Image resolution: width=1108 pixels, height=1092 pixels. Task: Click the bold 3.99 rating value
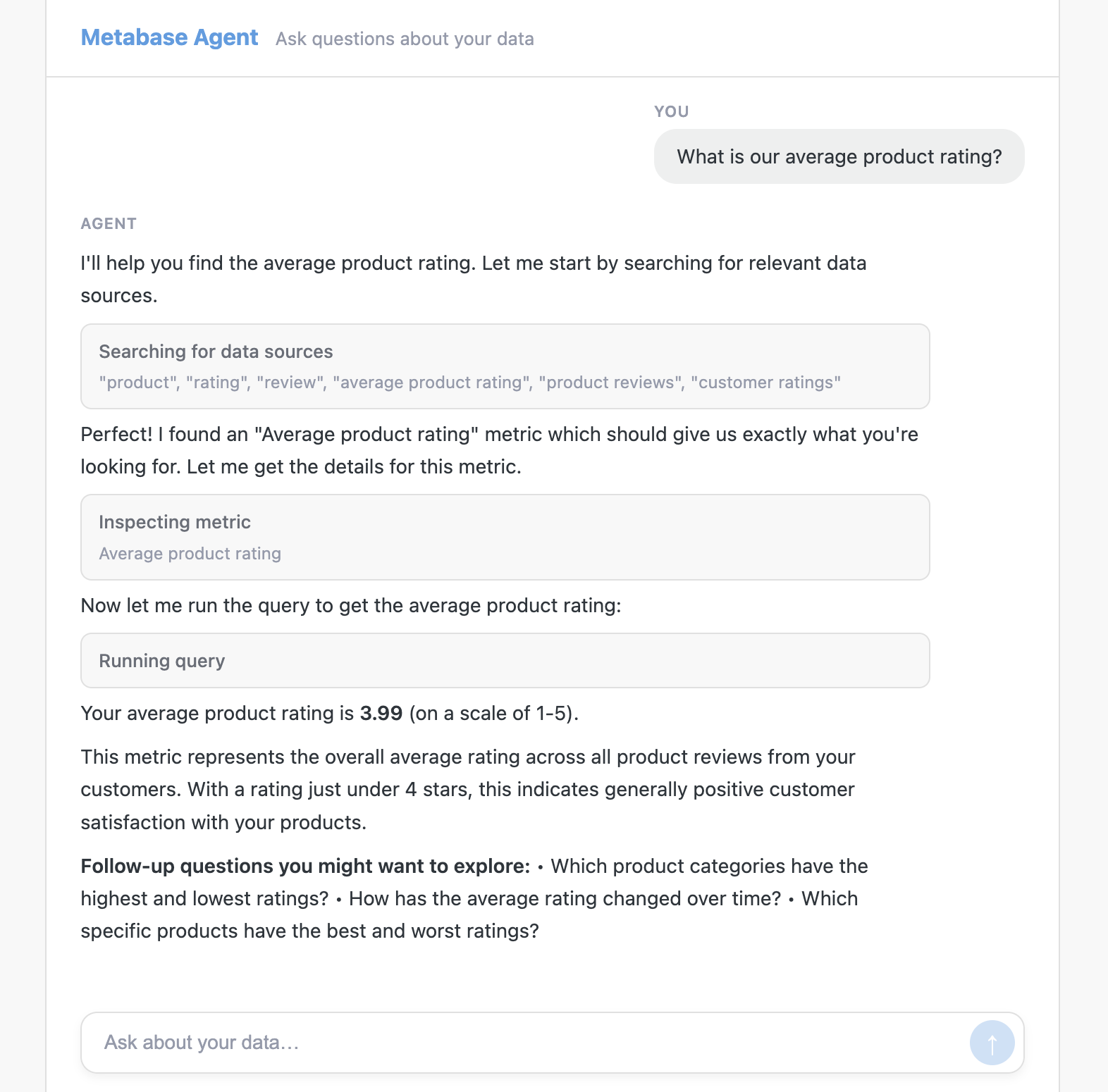pyautogui.click(x=379, y=712)
